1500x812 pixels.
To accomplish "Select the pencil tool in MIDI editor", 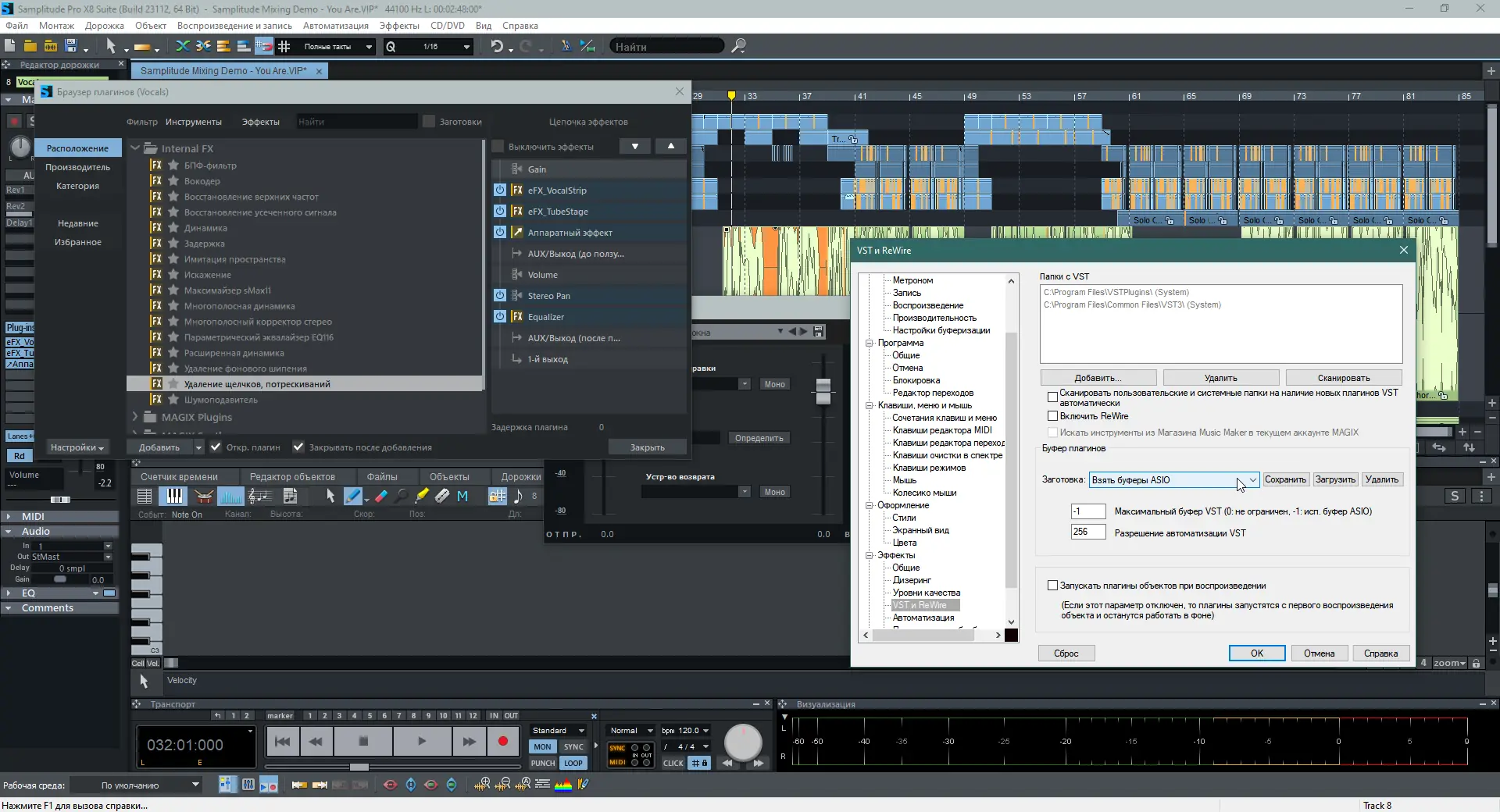I will pos(354,496).
